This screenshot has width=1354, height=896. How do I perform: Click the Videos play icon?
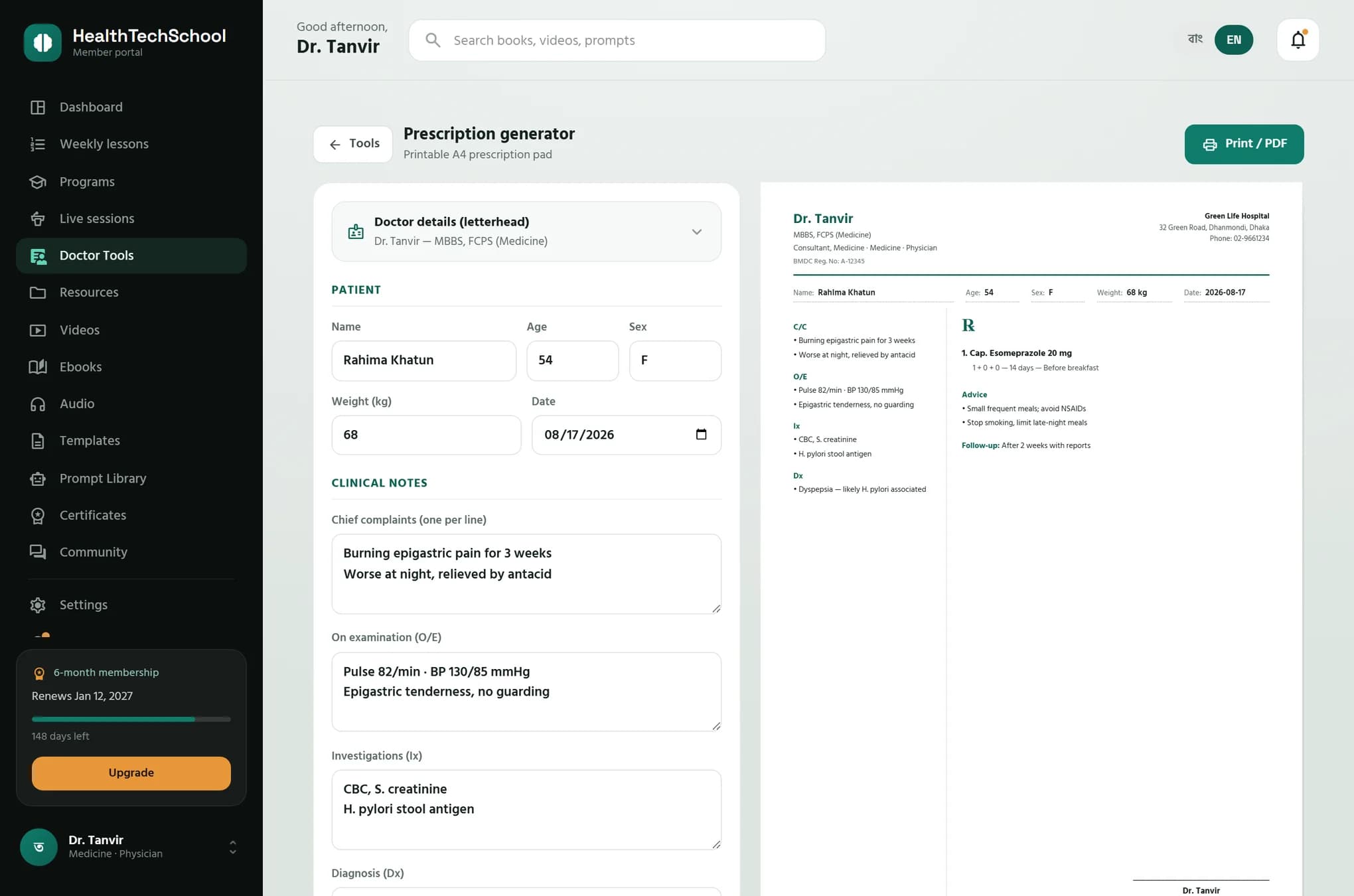click(x=38, y=330)
